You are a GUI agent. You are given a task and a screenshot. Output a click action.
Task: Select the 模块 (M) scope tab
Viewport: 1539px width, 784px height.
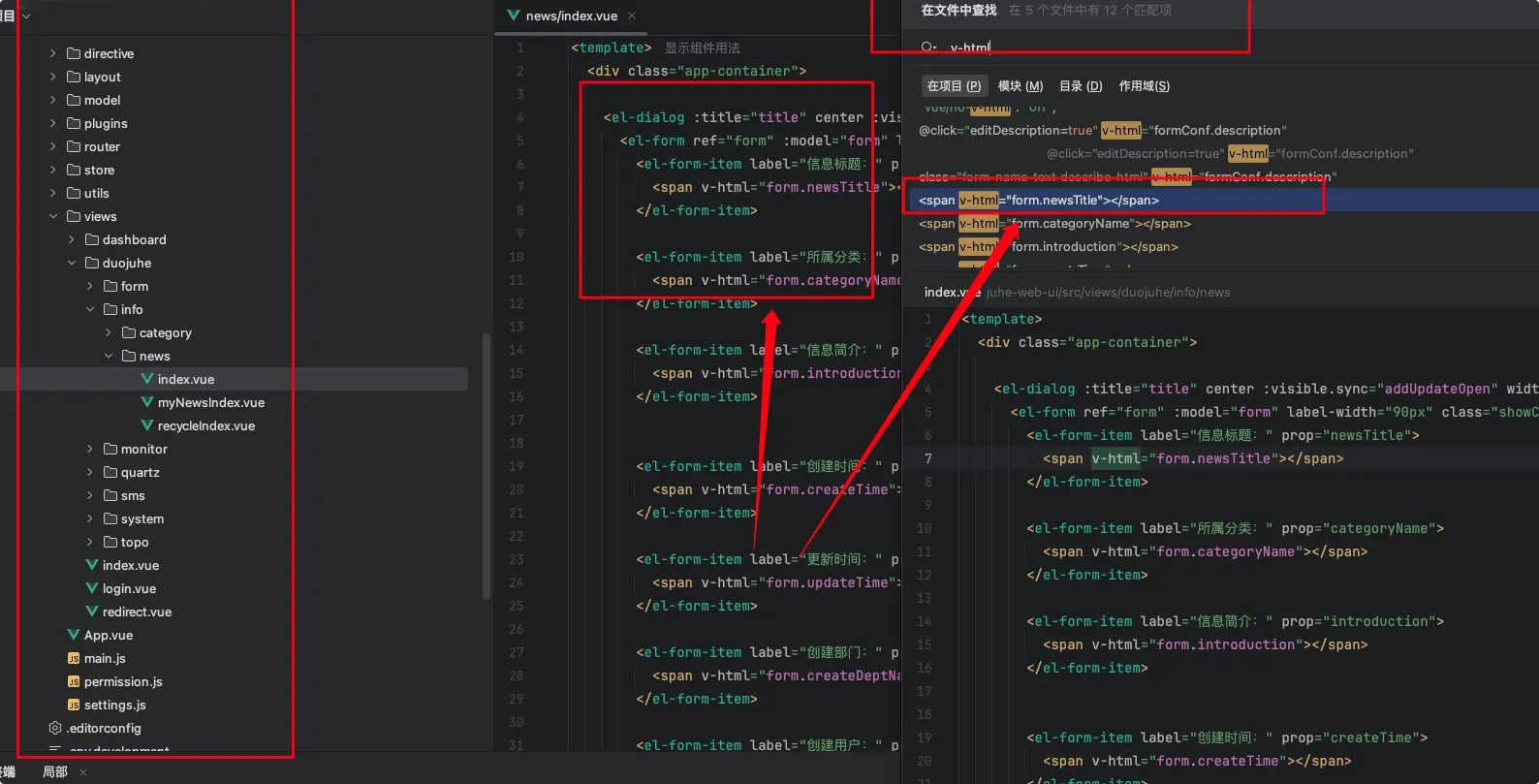point(1021,86)
